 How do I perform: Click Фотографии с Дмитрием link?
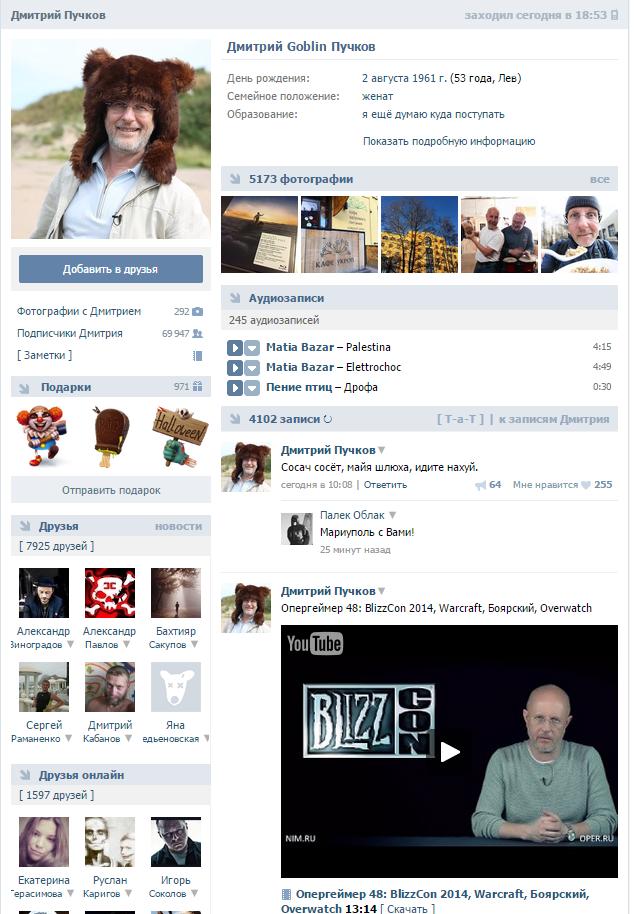pyautogui.click(x=79, y=311)
